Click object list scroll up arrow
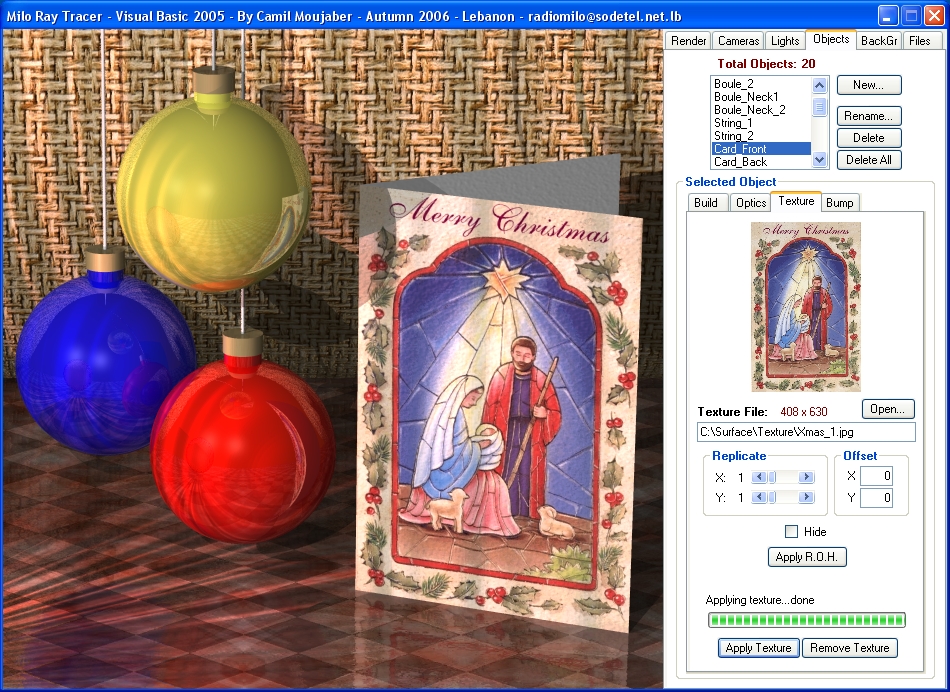This screenshot has width=950, height=692. 819,85
